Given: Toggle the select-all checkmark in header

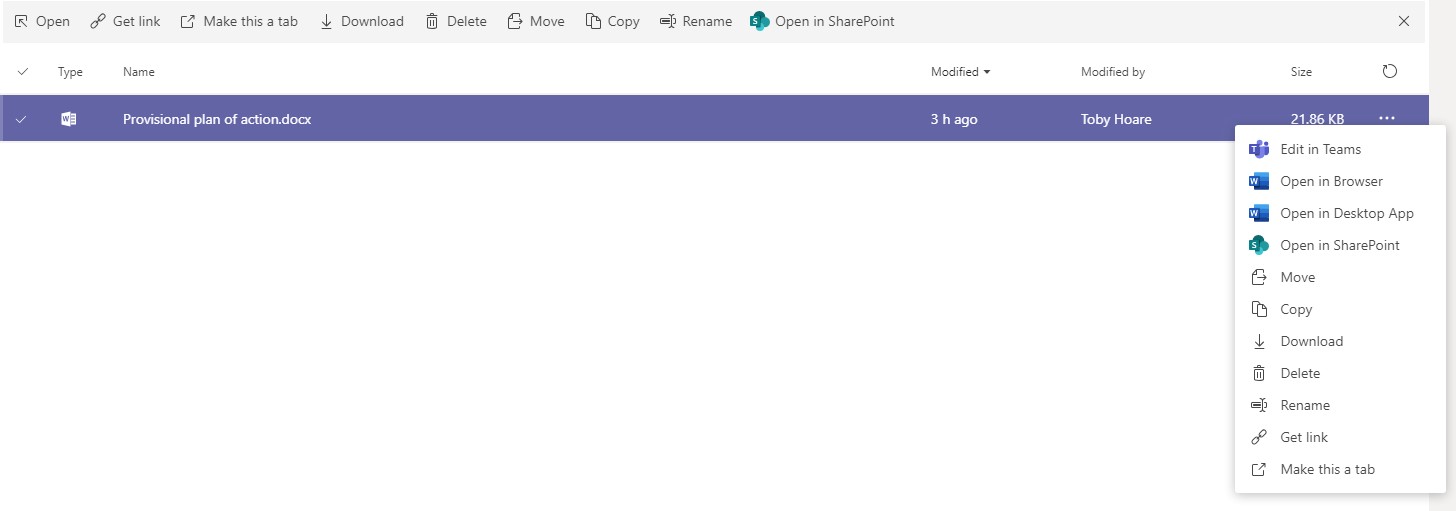Looking at the screenshot, I should pyautogui.click(x=23, y=72).
